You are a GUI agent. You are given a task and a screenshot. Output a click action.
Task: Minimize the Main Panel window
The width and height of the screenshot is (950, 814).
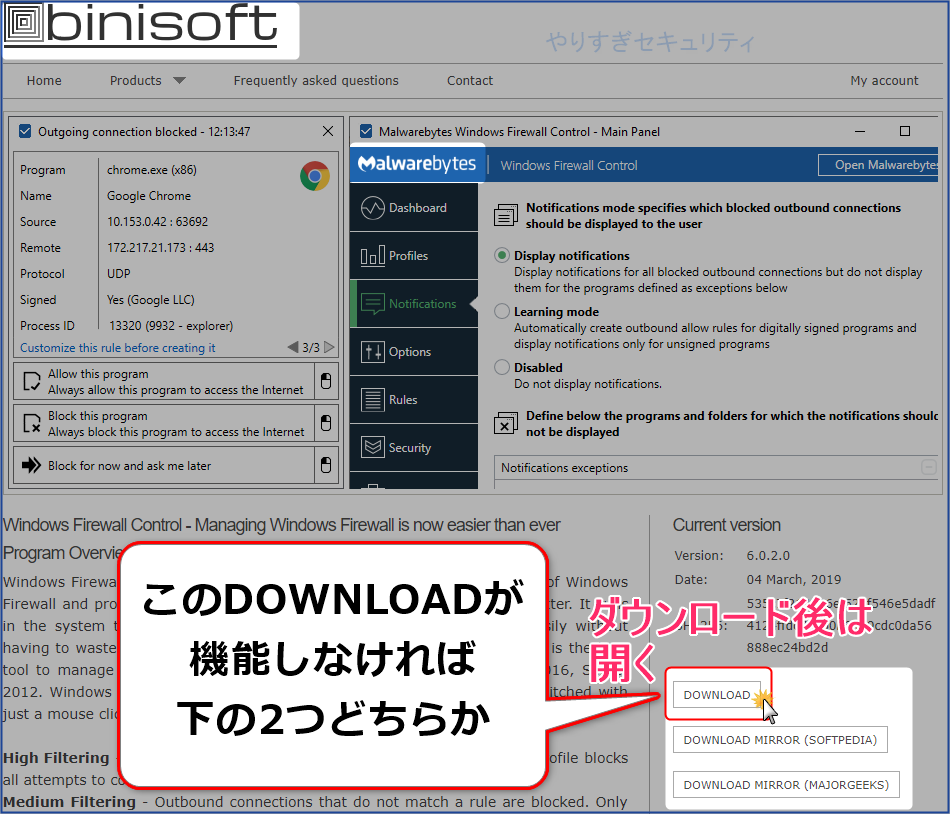[x=860, y=131]
